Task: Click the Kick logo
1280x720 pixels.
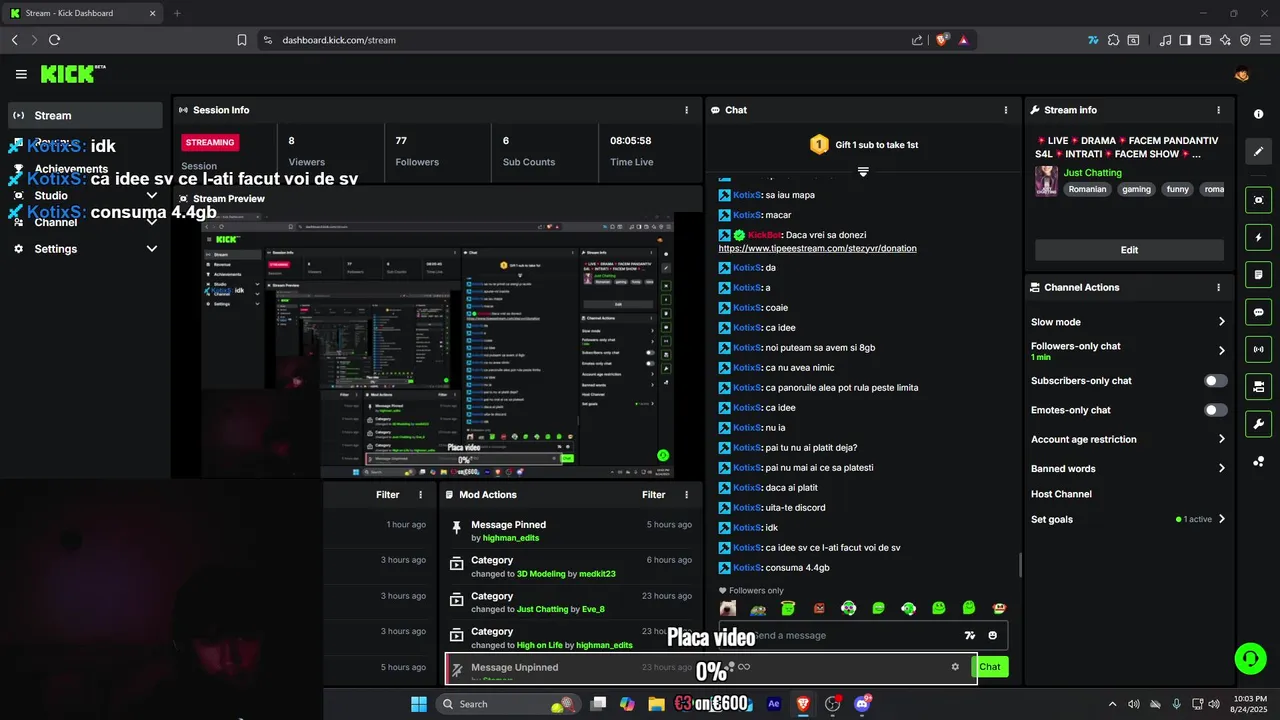Action: coord(72,74)
